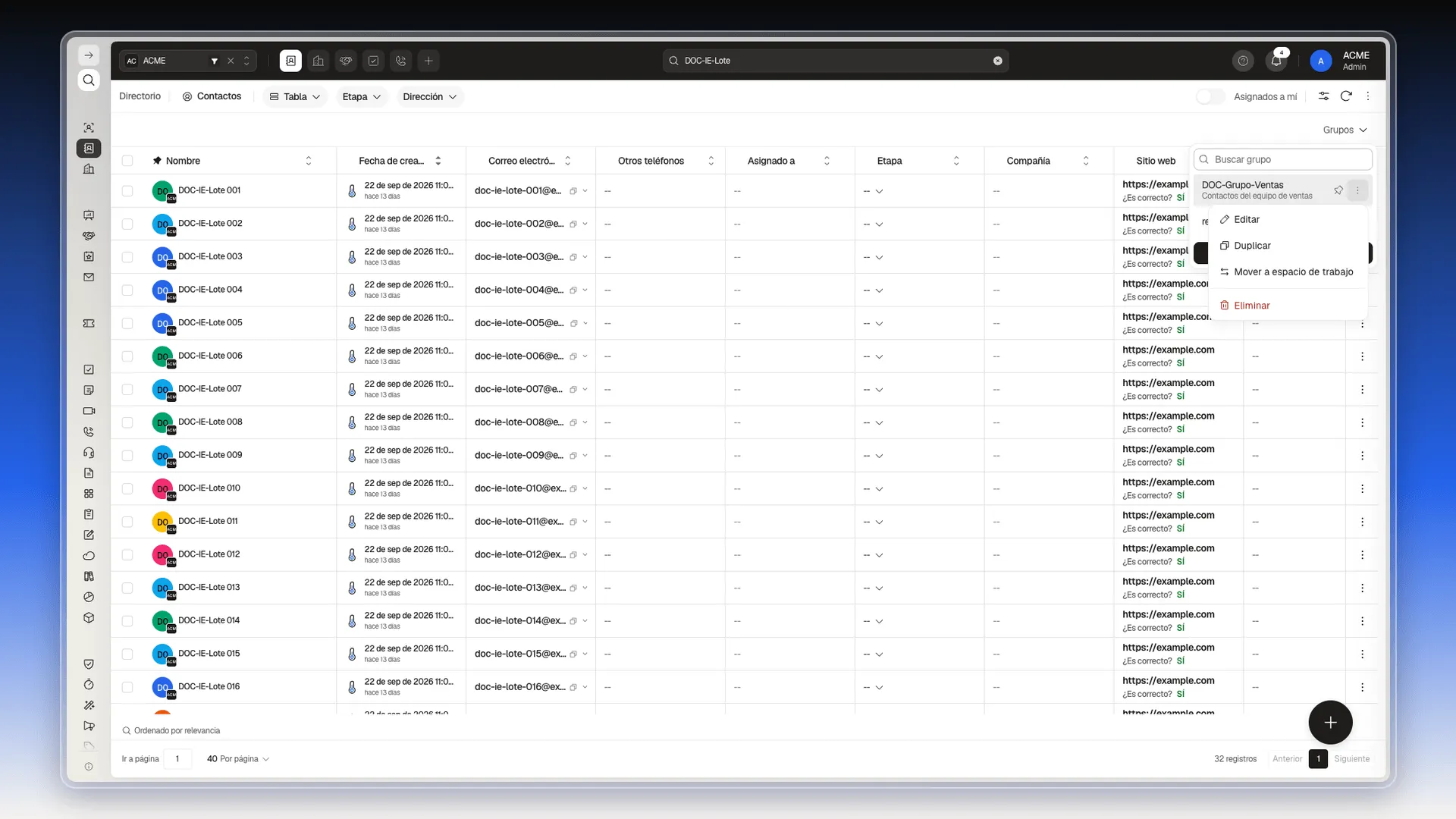The image size is (1456, 819).
Task: Expand the Grupos dropdown
Action: [1345, 130]
